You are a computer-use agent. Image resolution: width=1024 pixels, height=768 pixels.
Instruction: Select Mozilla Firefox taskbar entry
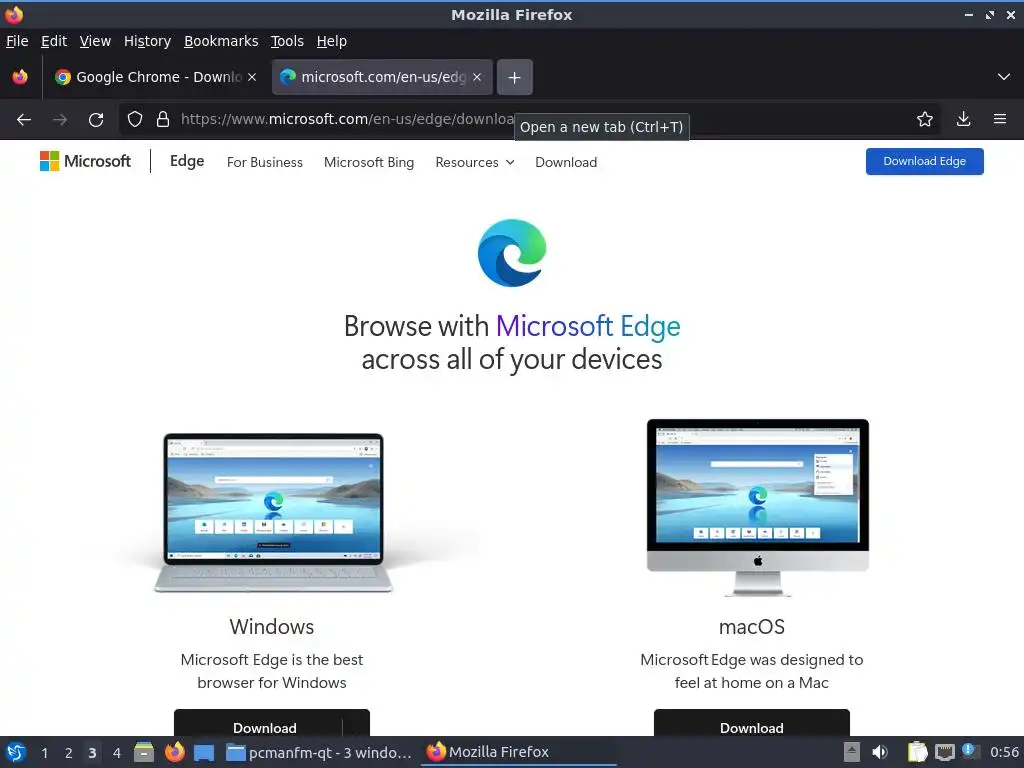(x=520, y=752)
